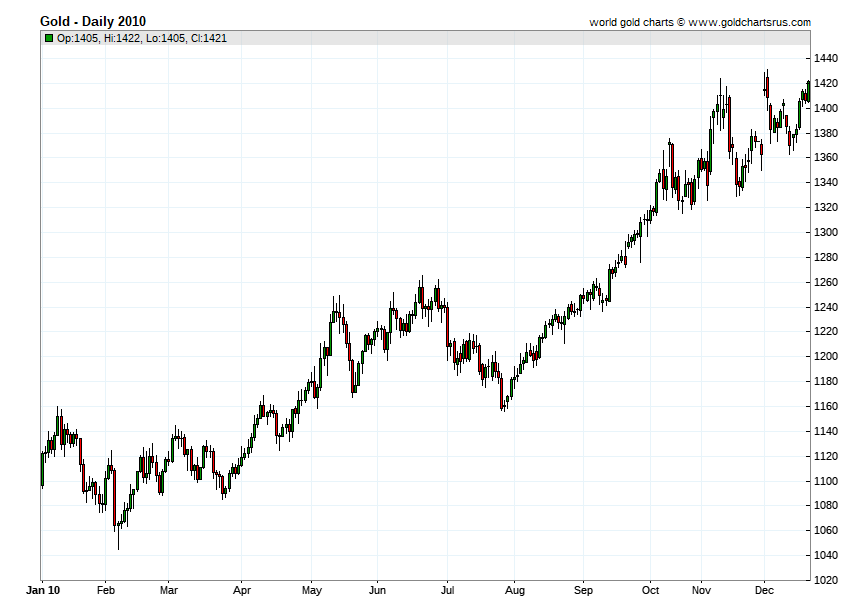The image size is (850, 616).
Task: Select the 'May' month axis label
Action: point(312,591)
